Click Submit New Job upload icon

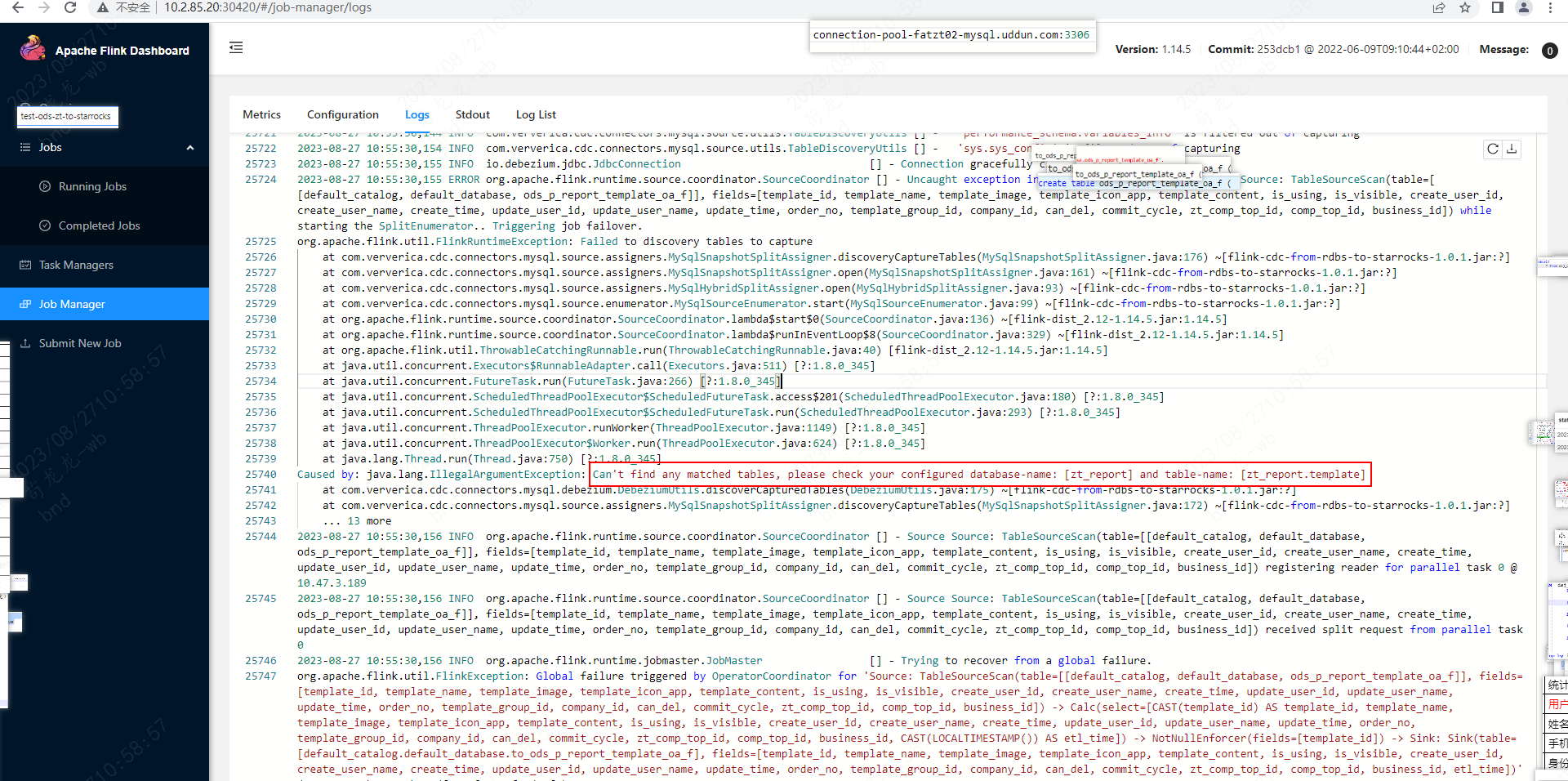click(x=25, y=343)
